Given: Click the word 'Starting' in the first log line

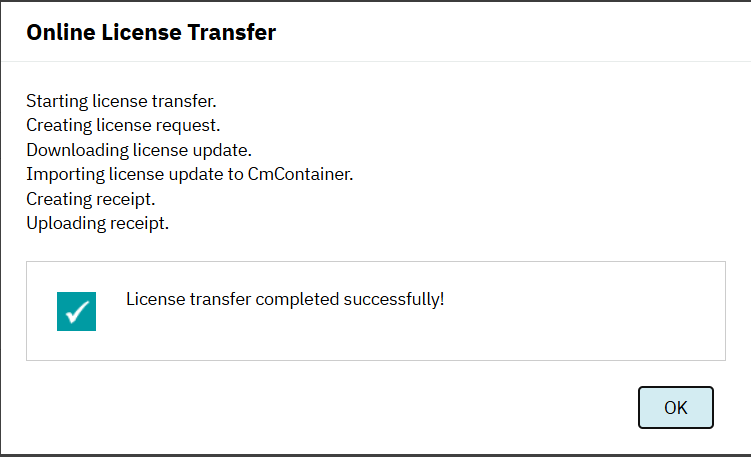Looking at the screenshot, I should [57, 102].
